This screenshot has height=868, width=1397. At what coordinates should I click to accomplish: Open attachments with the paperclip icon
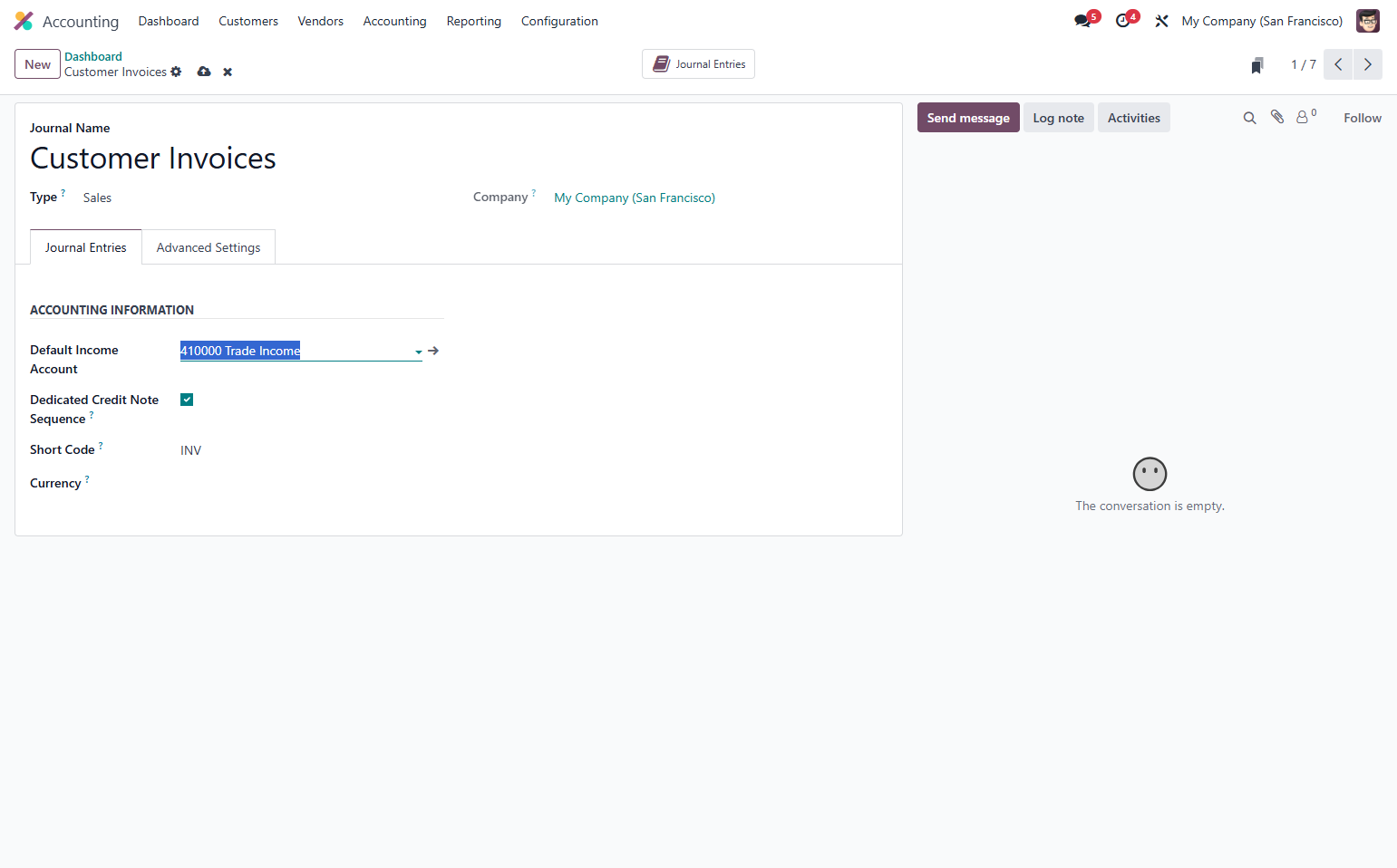1277,117
